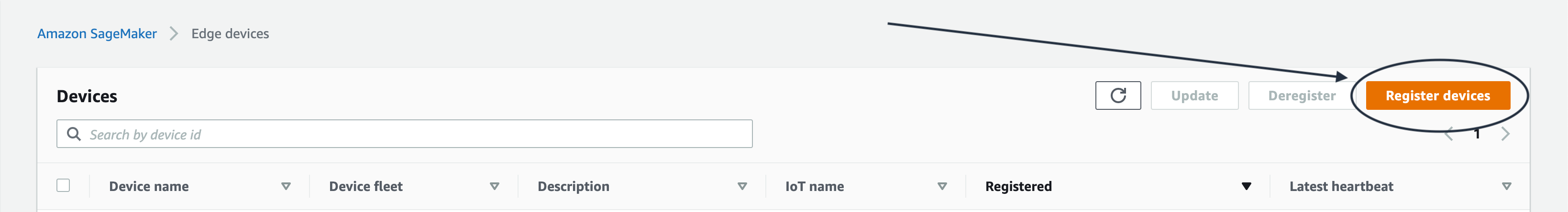Refresh the devices list
This screenshot has width=1568, height=212.
[1117, 95]
